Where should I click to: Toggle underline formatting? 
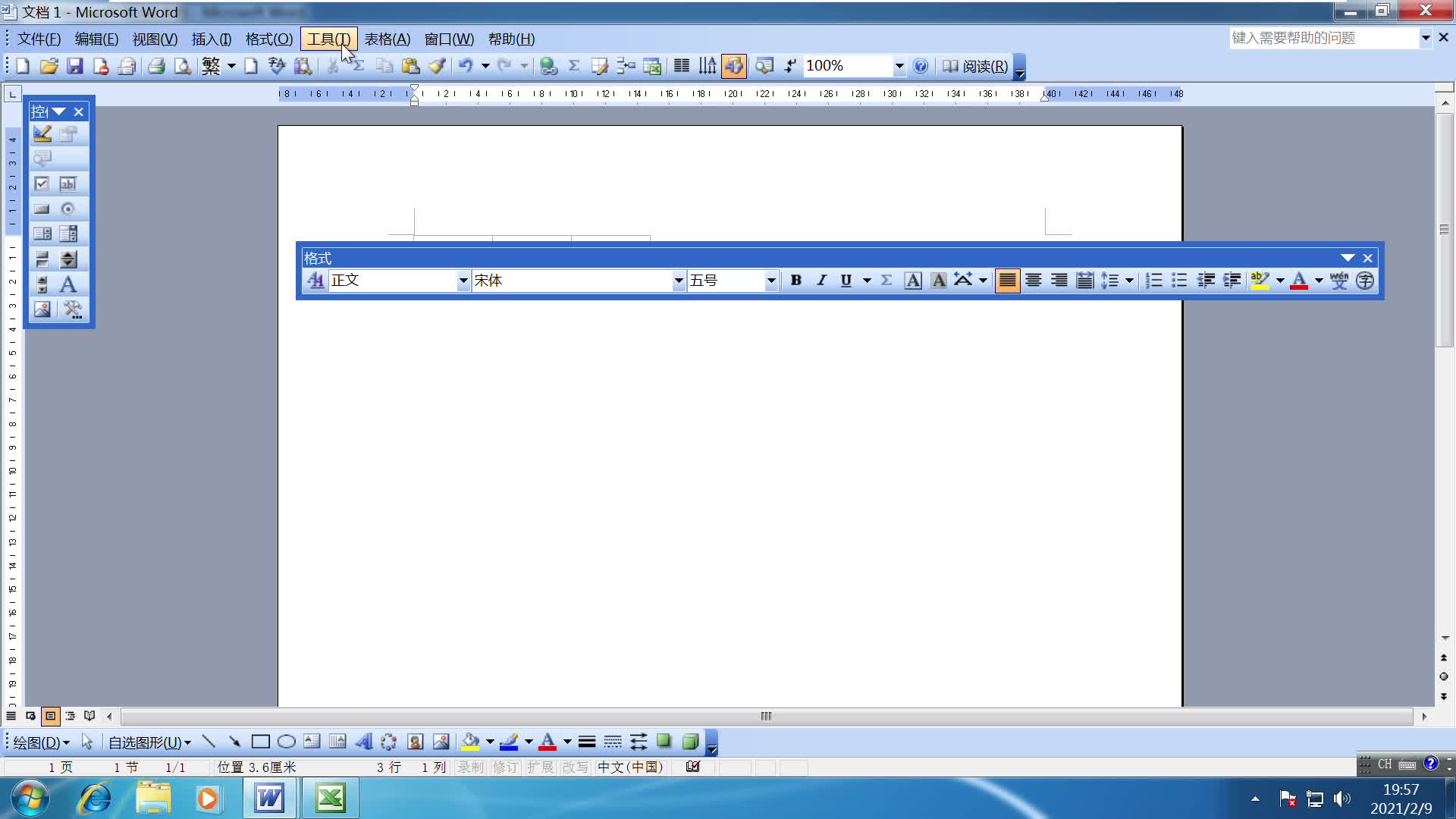point(846,281)
